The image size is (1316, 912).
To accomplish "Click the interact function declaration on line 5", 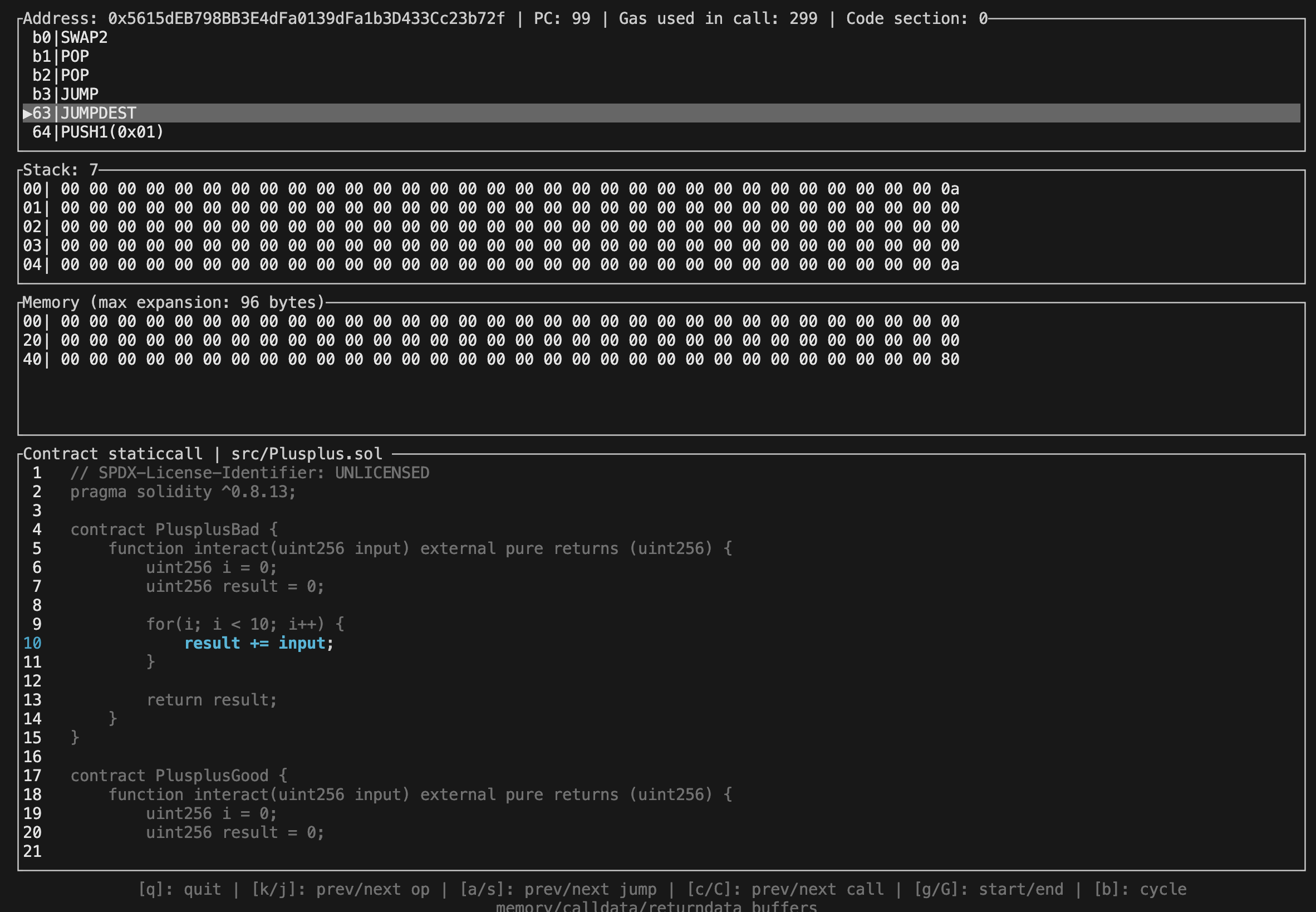I will pos(420,548).
